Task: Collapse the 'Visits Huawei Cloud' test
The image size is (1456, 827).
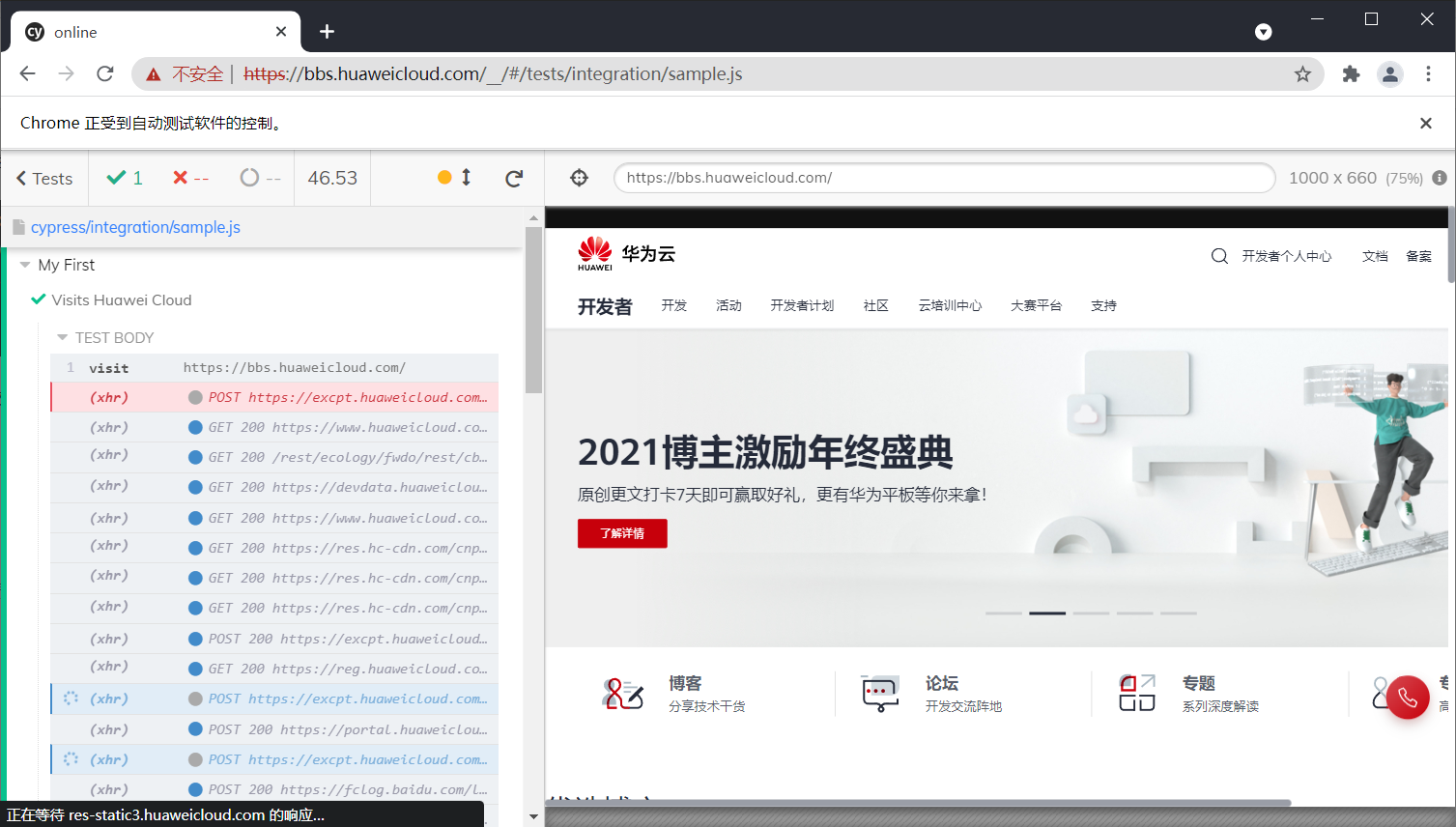Action: click(121, 300)
